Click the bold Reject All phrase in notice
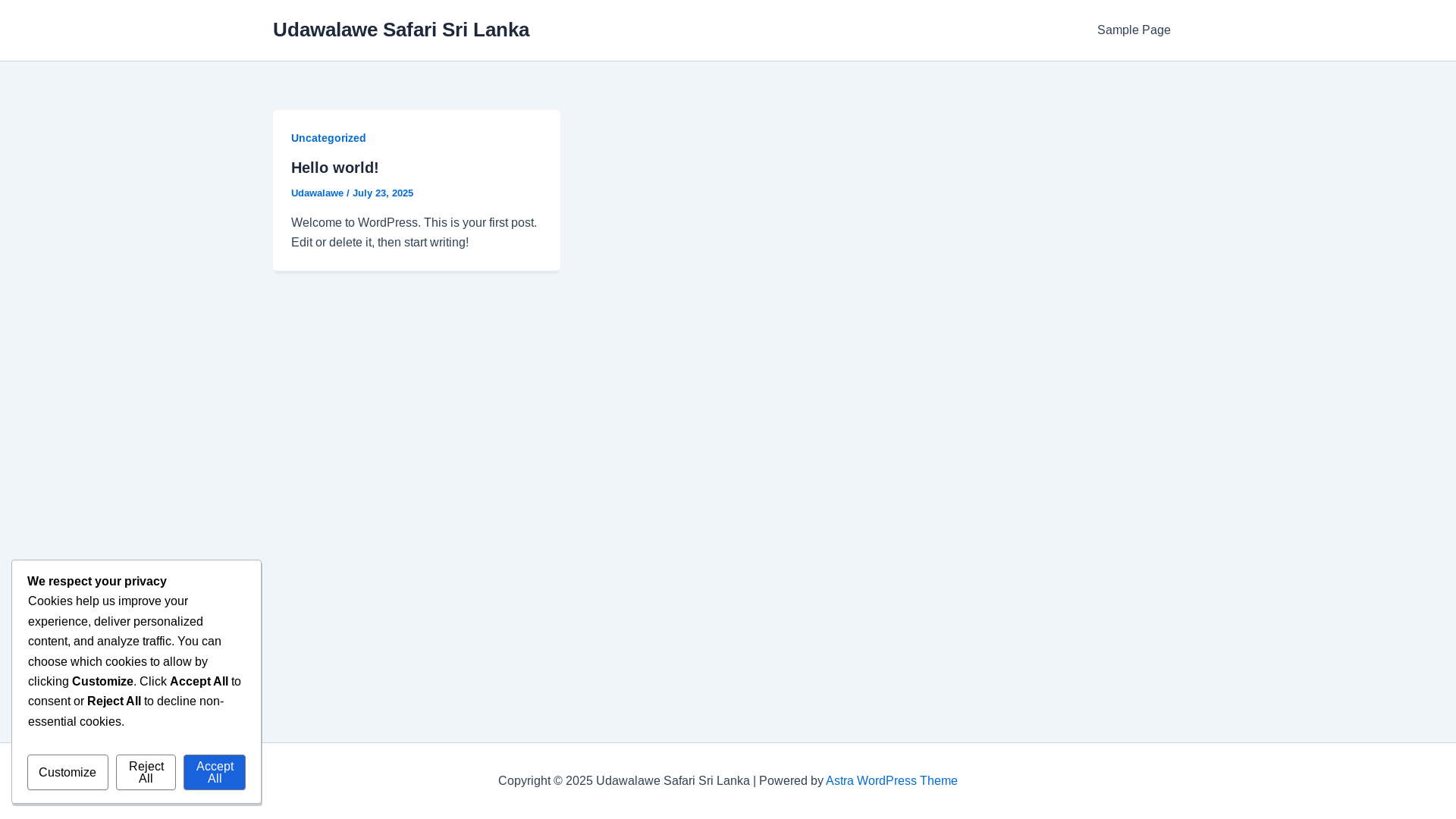The height and width of the screenshot is (819, 1456). point(114,701)
